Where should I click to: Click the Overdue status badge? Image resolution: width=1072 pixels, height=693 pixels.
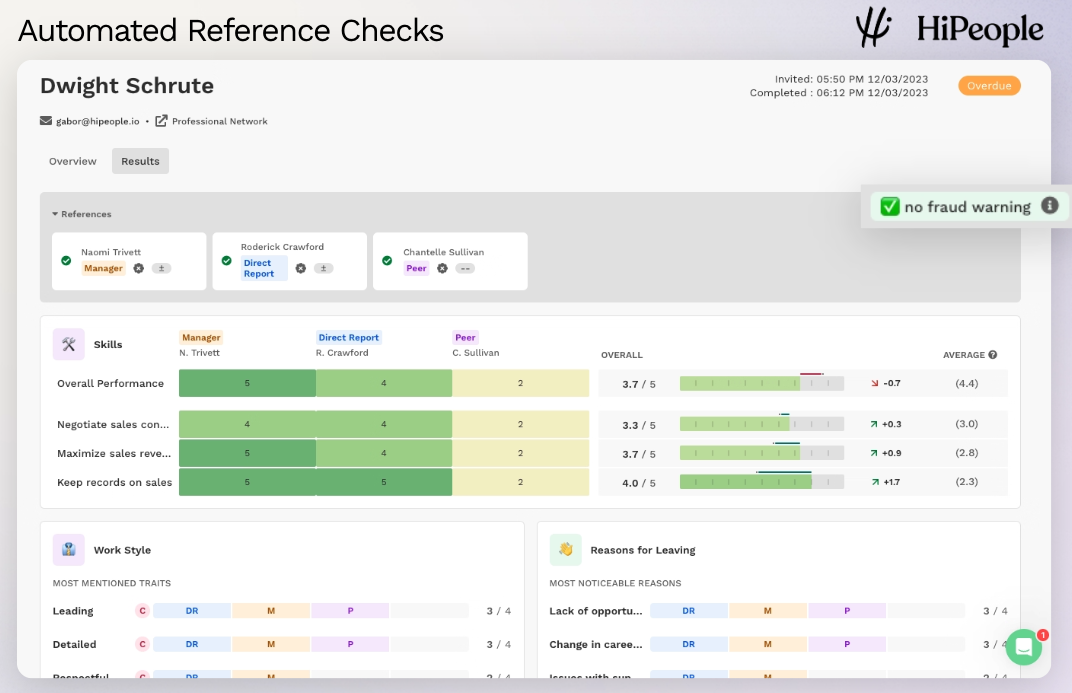(x=989, y=86)
